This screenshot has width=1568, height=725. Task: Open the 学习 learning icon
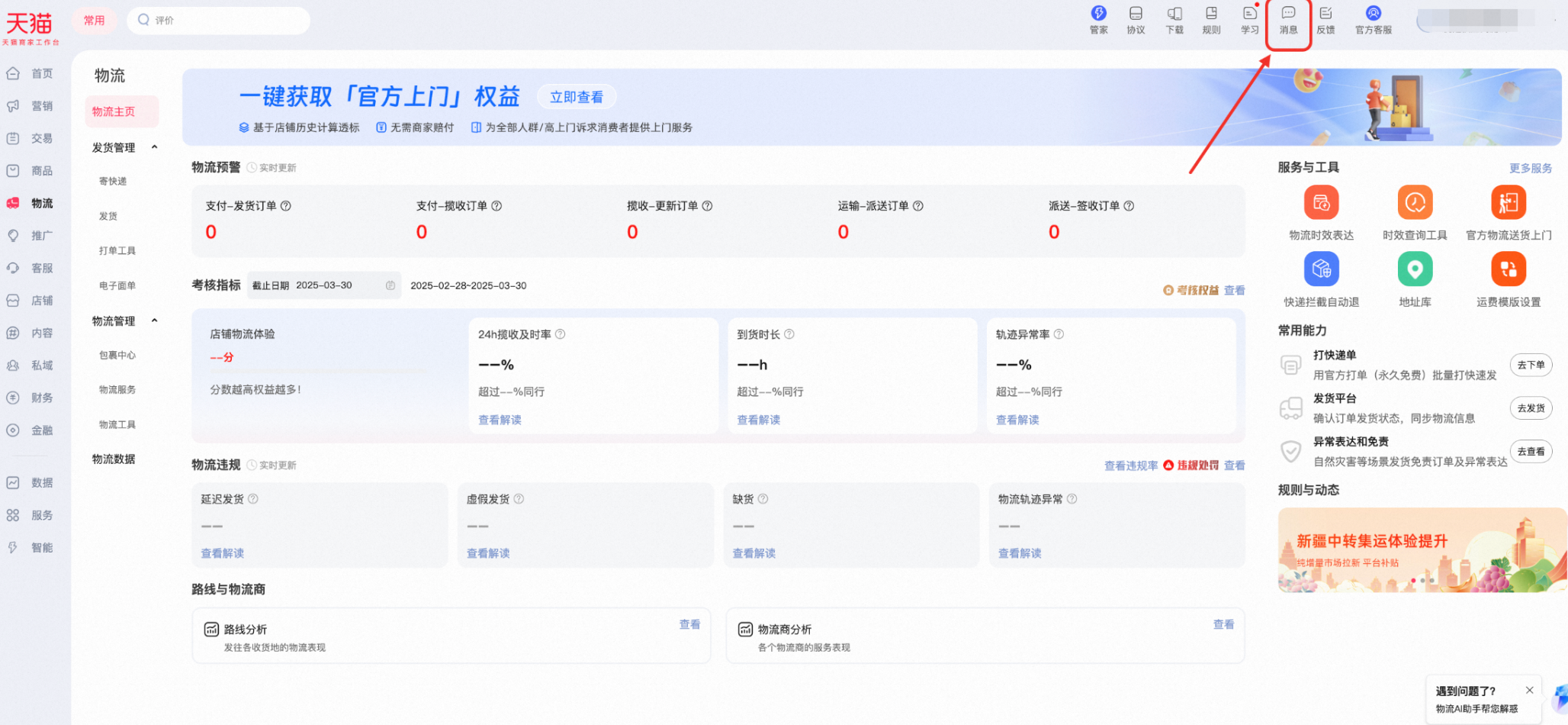1249,13
